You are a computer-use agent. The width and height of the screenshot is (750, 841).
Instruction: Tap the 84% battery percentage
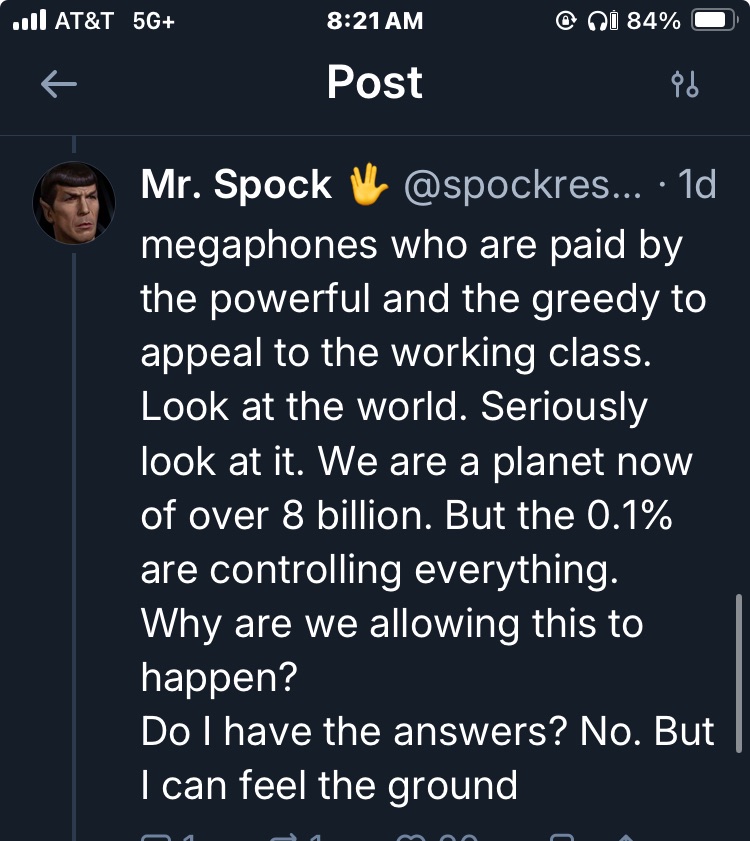click(653, 21)
